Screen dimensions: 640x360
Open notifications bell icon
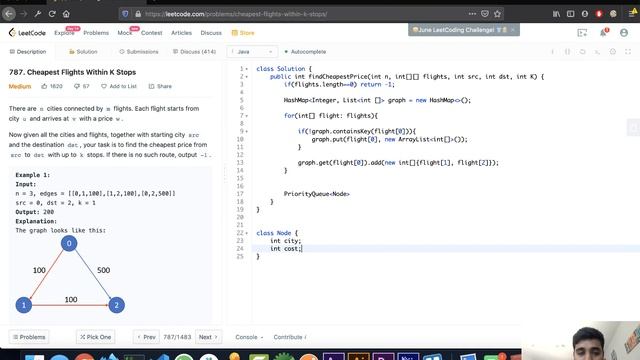(603, 33)
